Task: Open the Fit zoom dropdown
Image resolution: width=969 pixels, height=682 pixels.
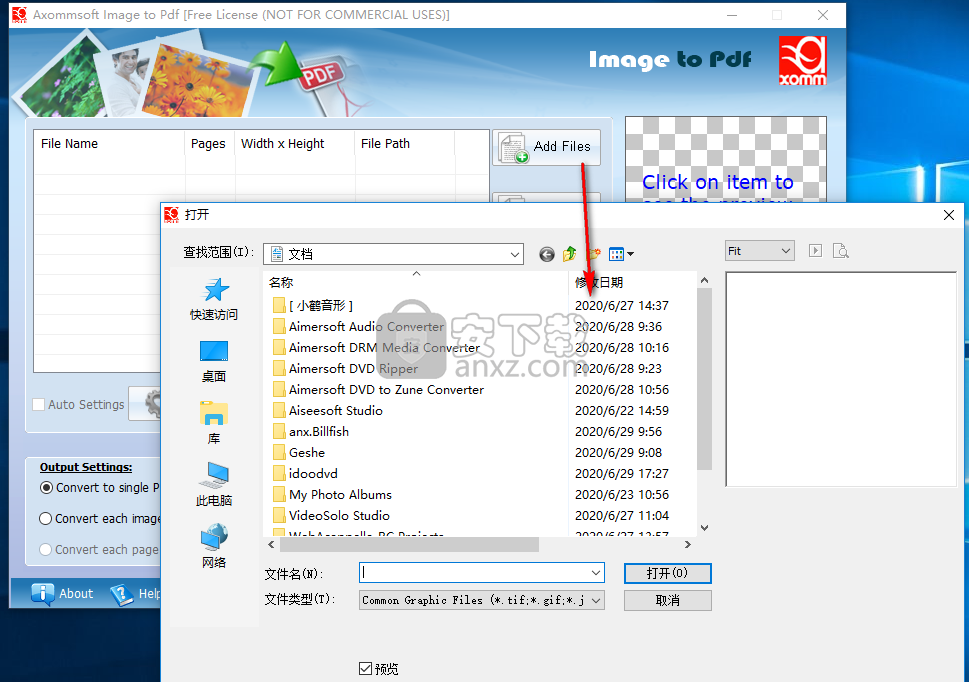Action: [x=760, y=251]
